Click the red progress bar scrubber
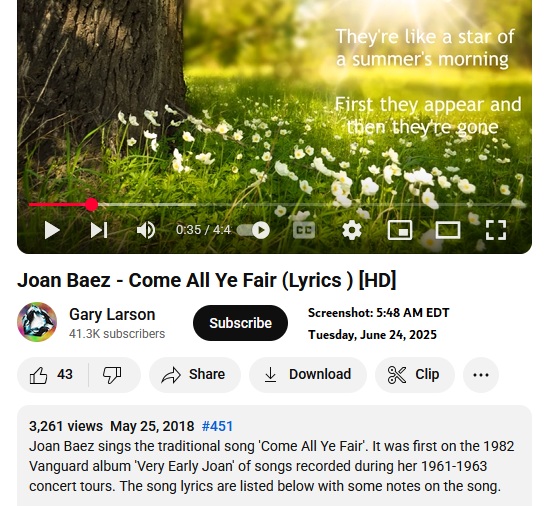The width and height of the screenshot is (549, 506). click(x=91, y=205)
